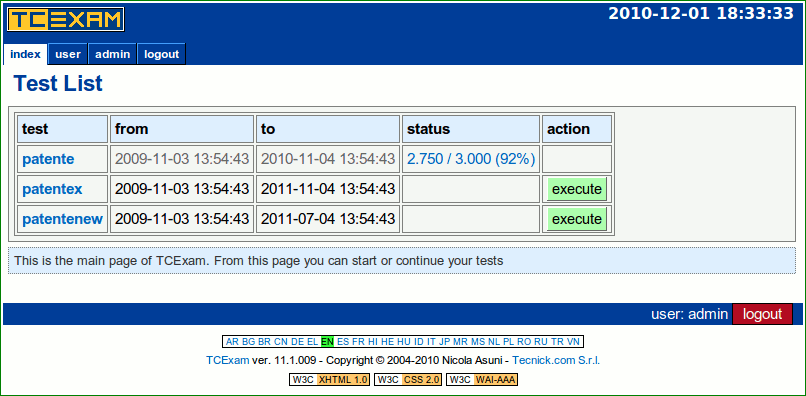
Task: Switch language to PL
Action: 508,341
